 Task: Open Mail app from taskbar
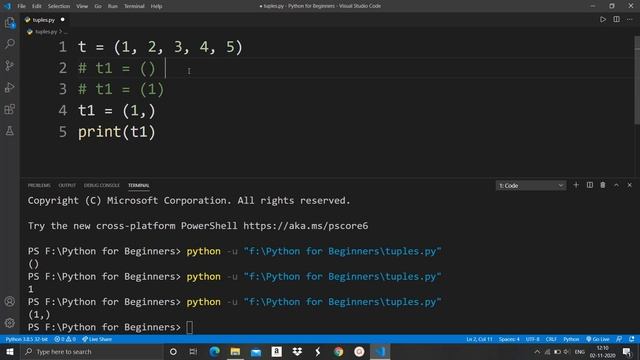coord(256,351)
